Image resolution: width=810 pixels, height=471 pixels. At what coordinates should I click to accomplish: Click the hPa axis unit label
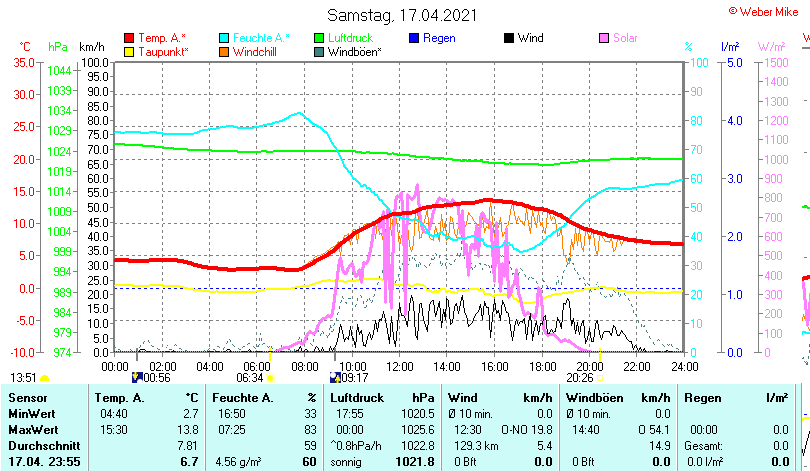58,47
